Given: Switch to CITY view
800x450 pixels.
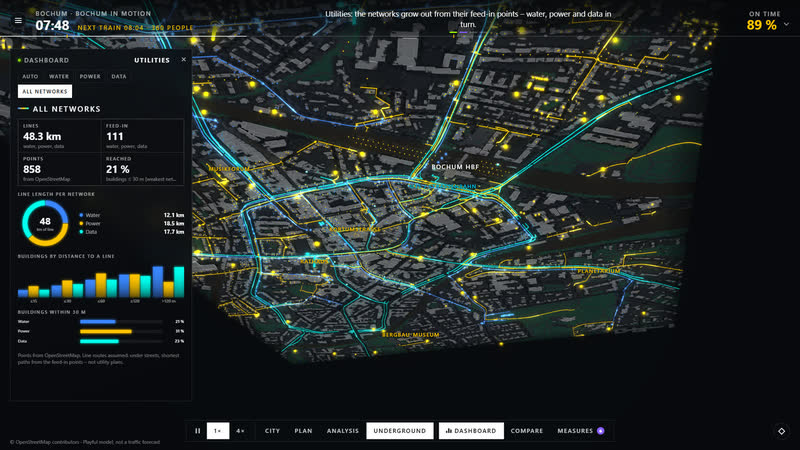Looking at the screenshot, I should point(272,431).
